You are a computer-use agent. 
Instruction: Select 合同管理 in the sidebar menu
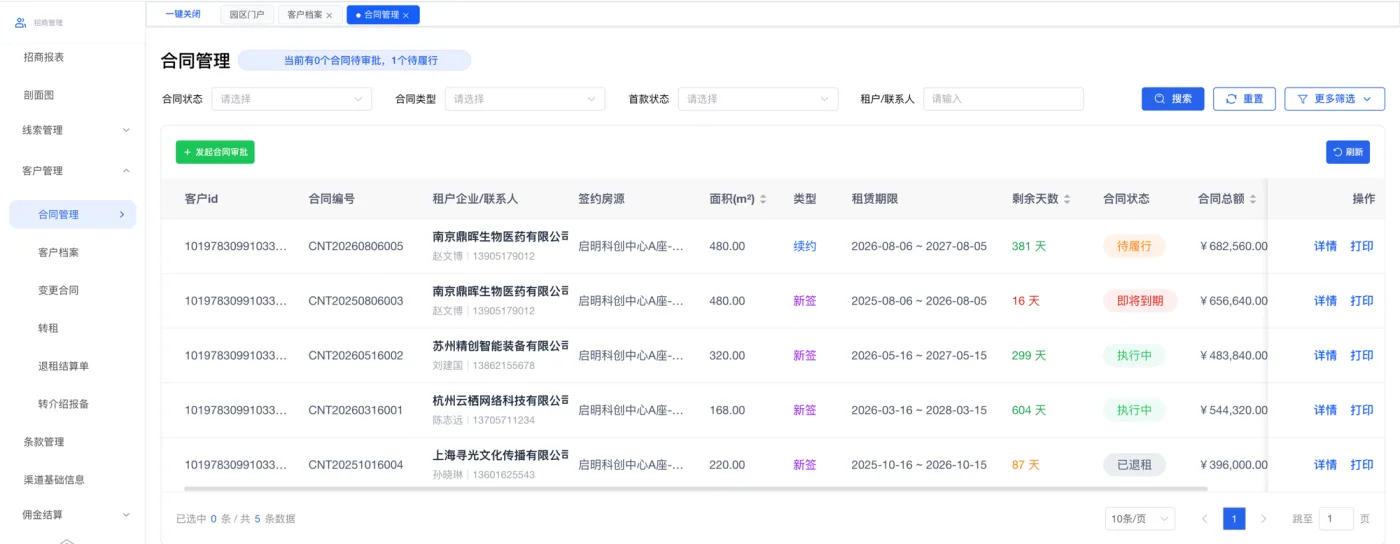[72, 214]
